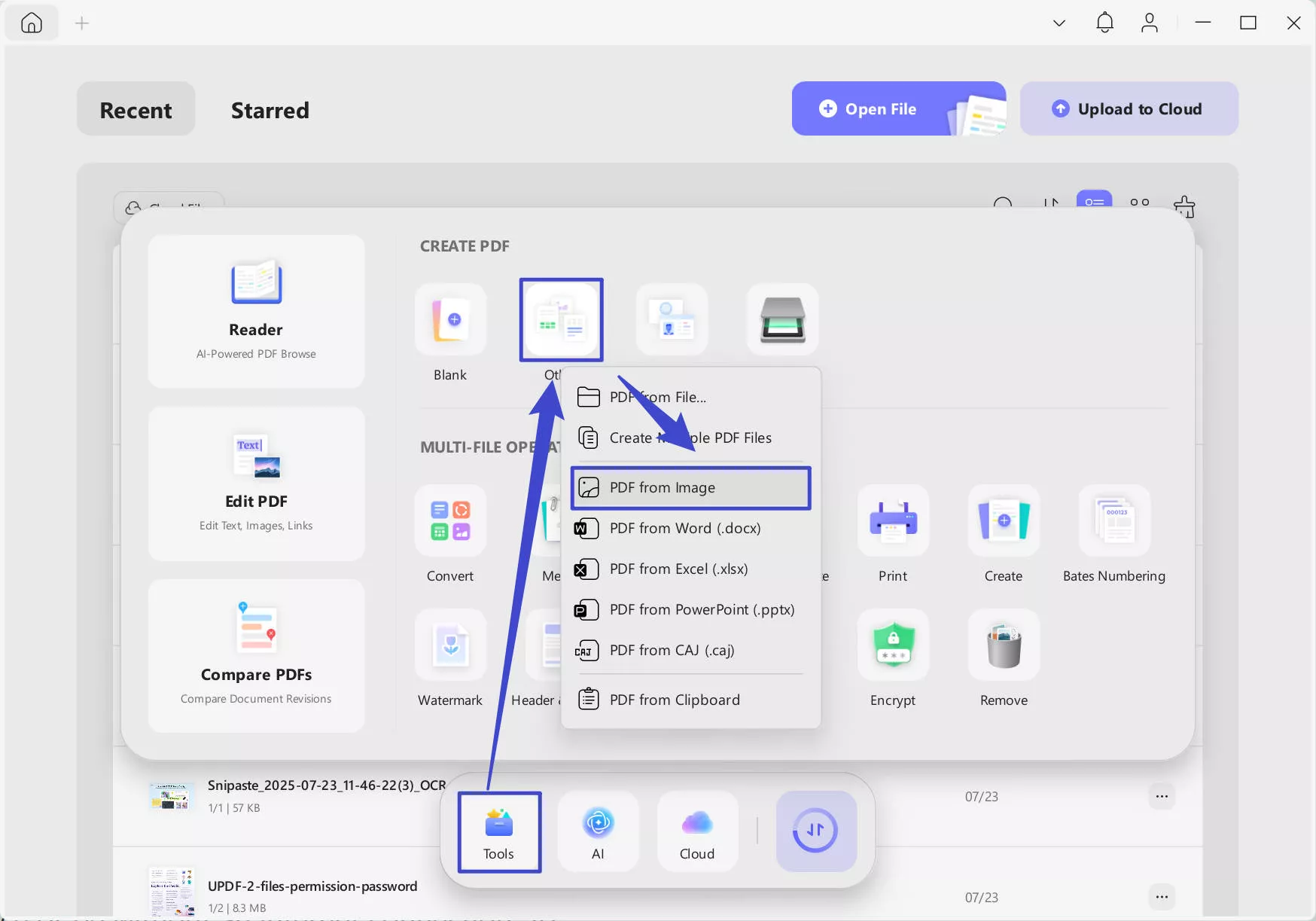This screenshot has width=1316, height=921.
Task: Toggle the list view mode button
Action: point(1094,202)
